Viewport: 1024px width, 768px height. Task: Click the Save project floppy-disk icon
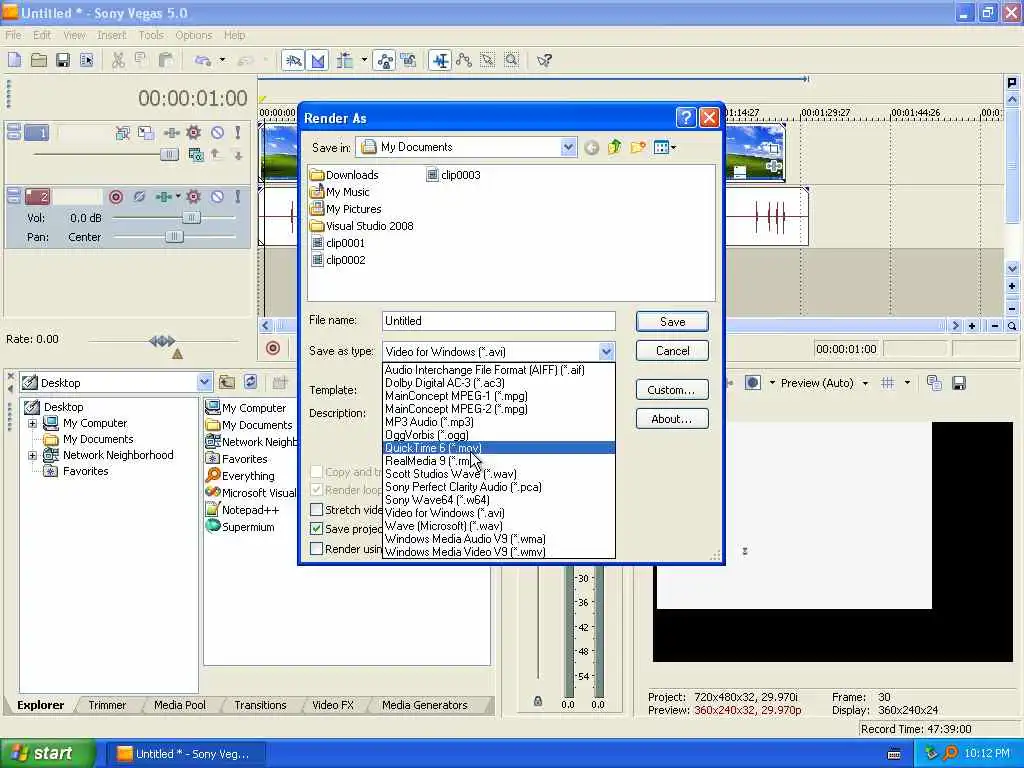[63, 60]
